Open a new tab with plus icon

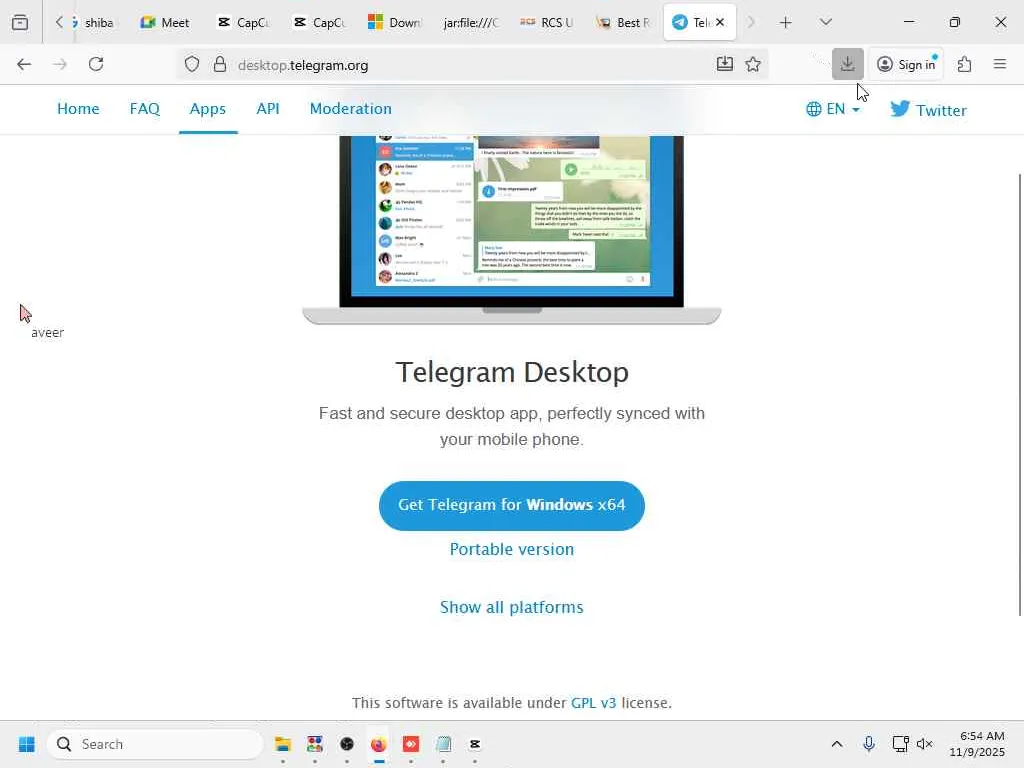(786, 22)
